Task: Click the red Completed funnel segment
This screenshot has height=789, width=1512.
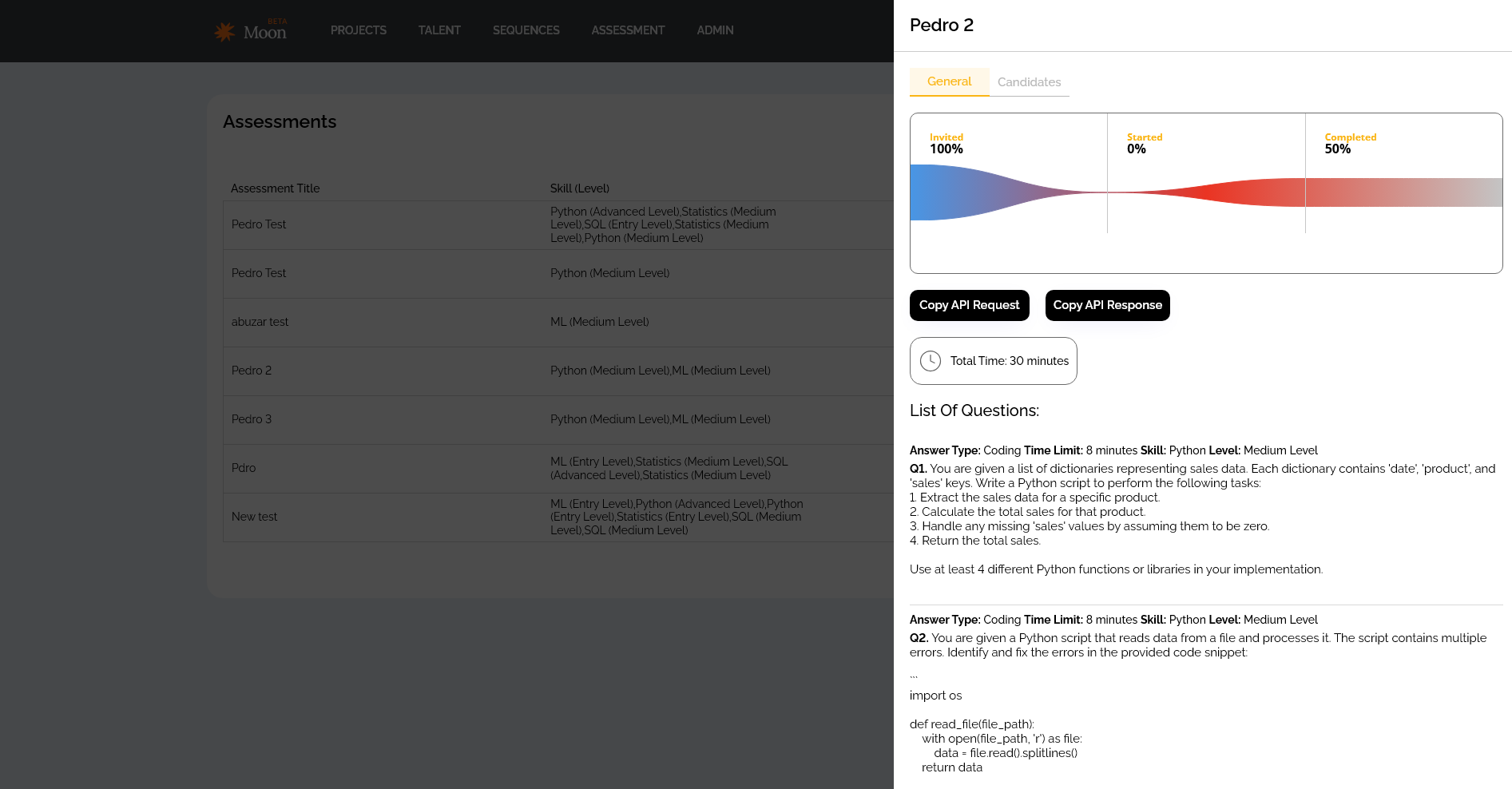Action: [x=1403, y=192]
